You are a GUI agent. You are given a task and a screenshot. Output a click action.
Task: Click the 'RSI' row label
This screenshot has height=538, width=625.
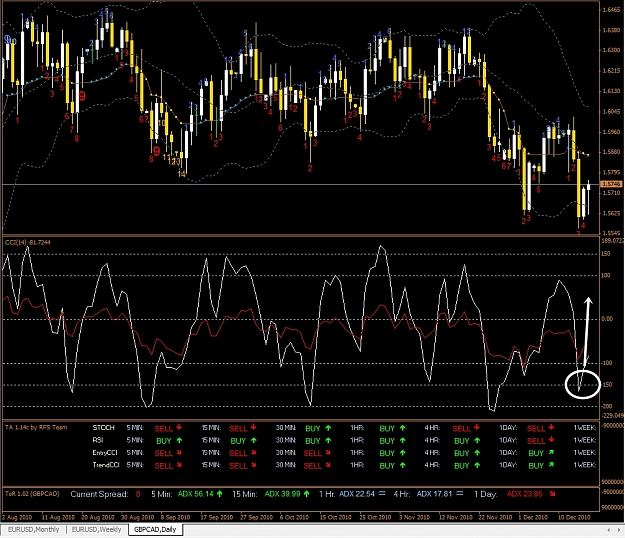pyautogui.click(x=98, y=440)
